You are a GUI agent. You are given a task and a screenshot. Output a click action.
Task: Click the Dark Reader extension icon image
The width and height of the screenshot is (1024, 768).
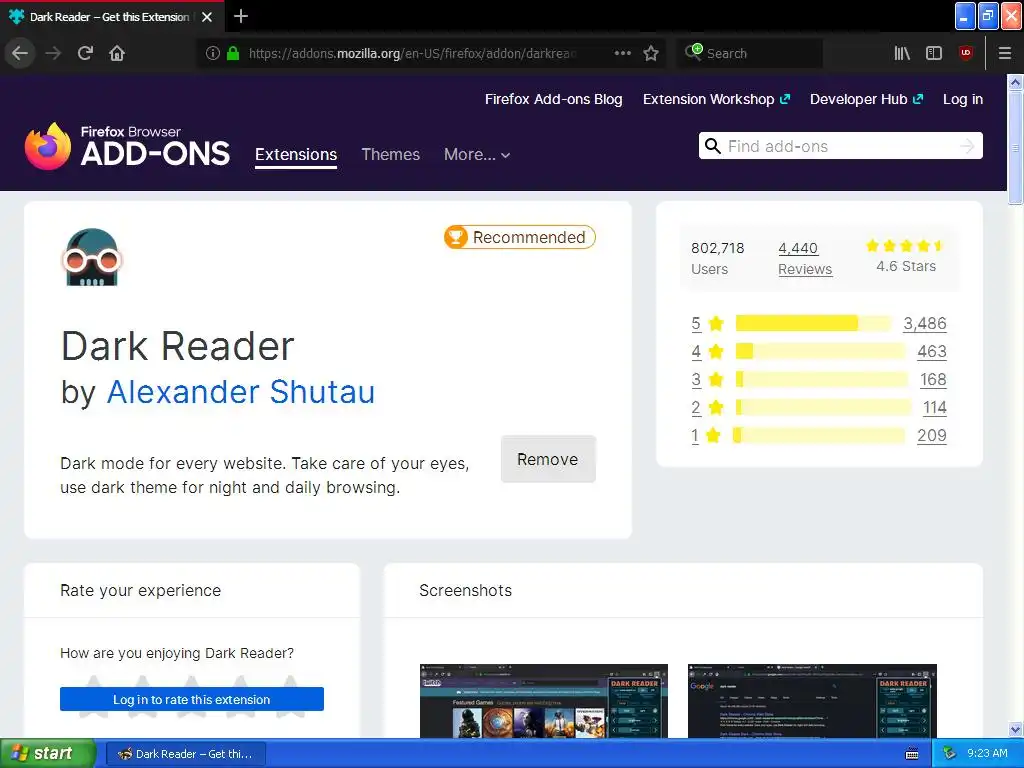pyautogui.click(x=91, y=257)
